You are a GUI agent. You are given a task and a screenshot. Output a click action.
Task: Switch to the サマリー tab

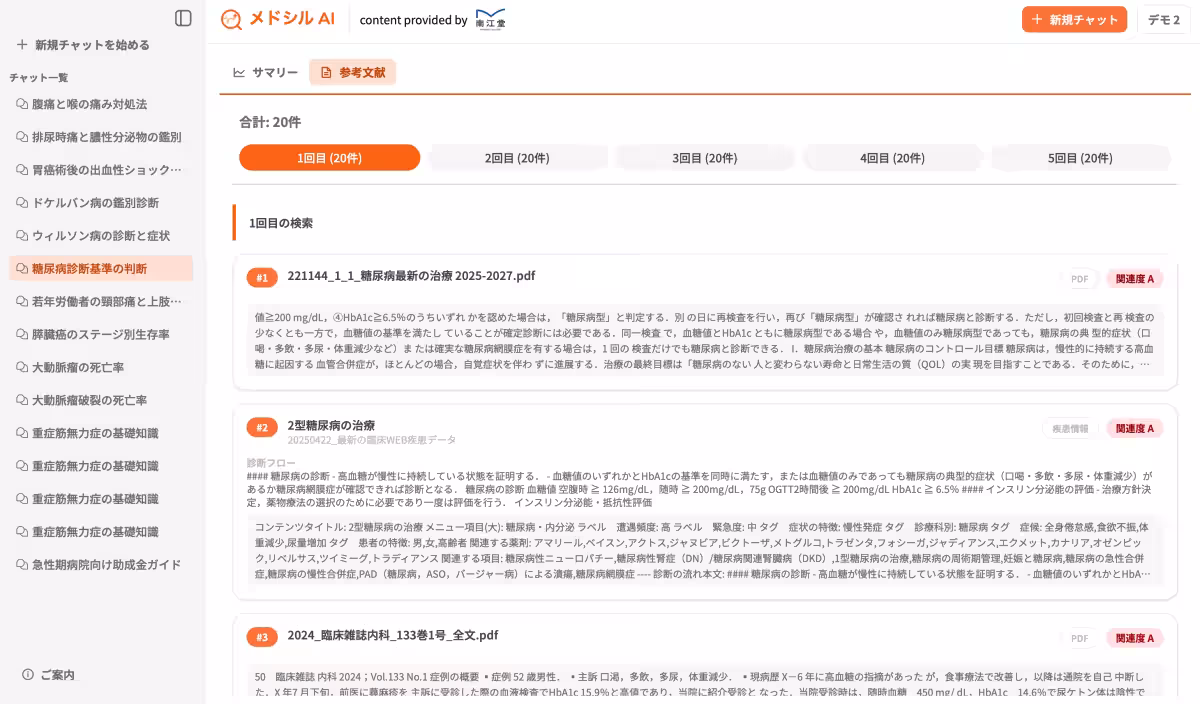[x=266, y=72]
